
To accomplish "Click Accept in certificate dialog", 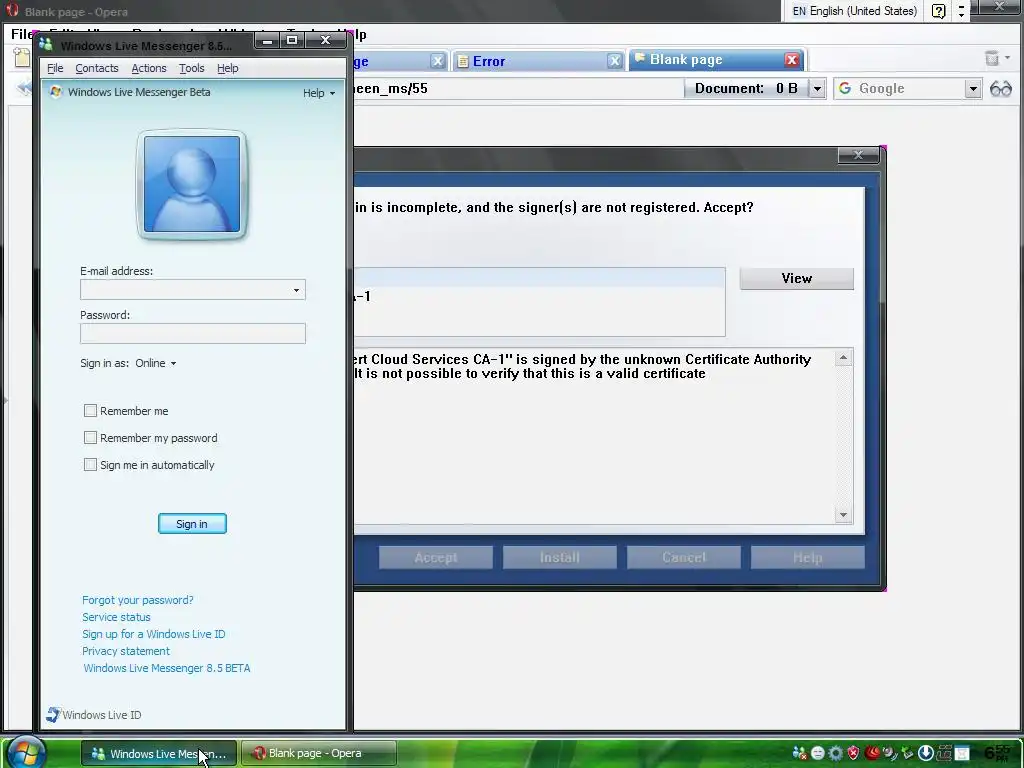I will tap(436, 557).
